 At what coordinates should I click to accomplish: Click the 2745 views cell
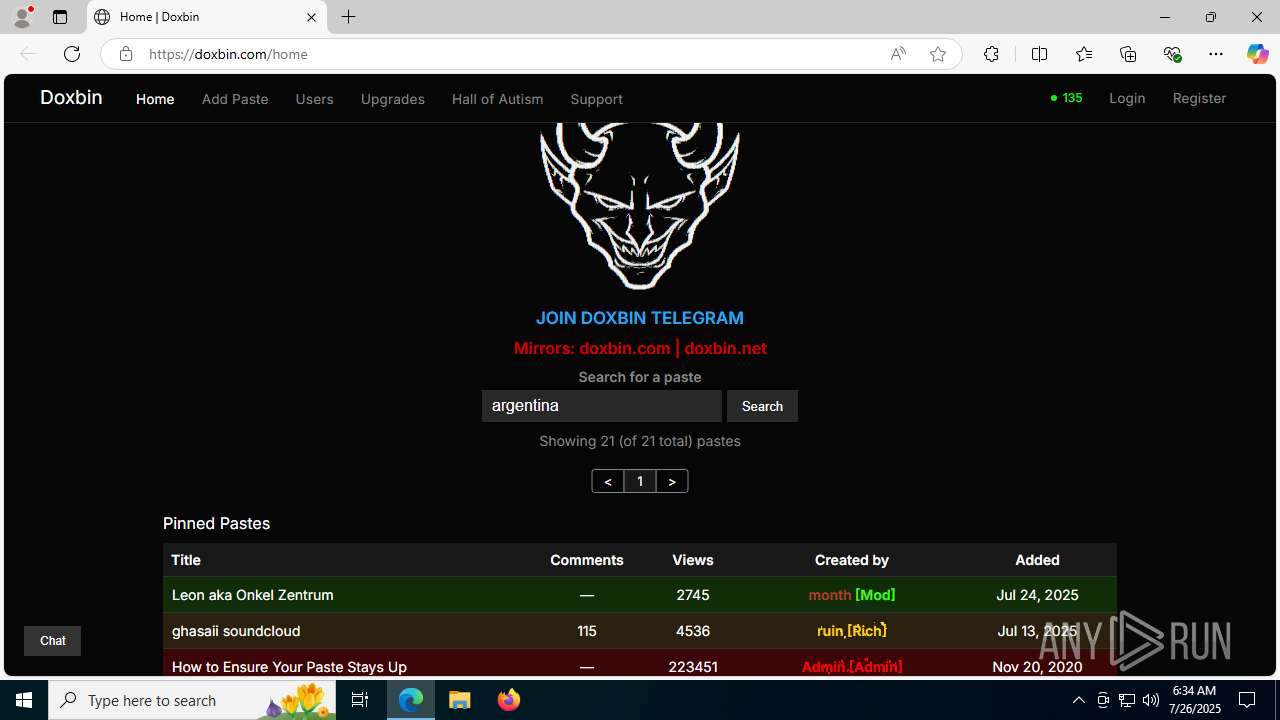693,595
